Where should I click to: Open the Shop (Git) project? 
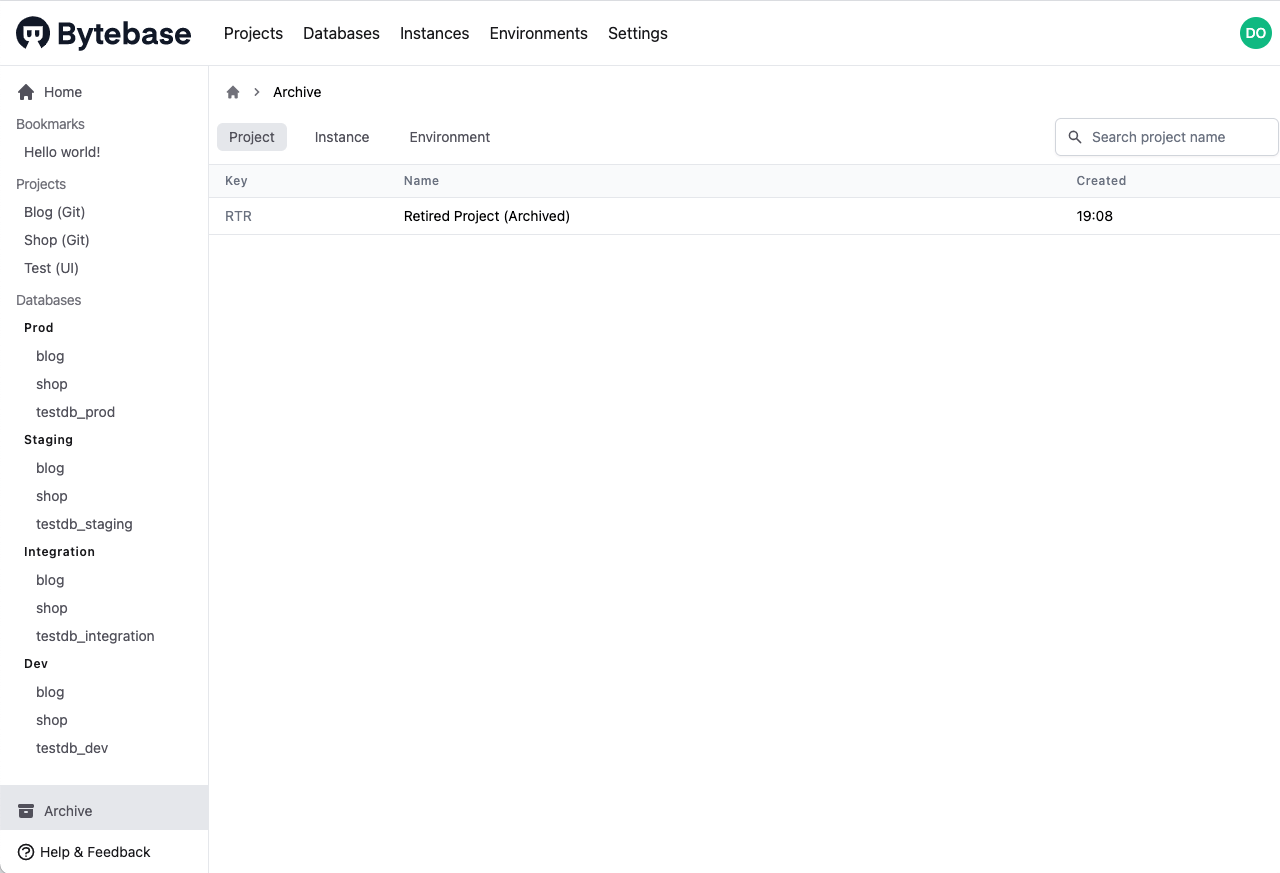click(x=56, y=240)
